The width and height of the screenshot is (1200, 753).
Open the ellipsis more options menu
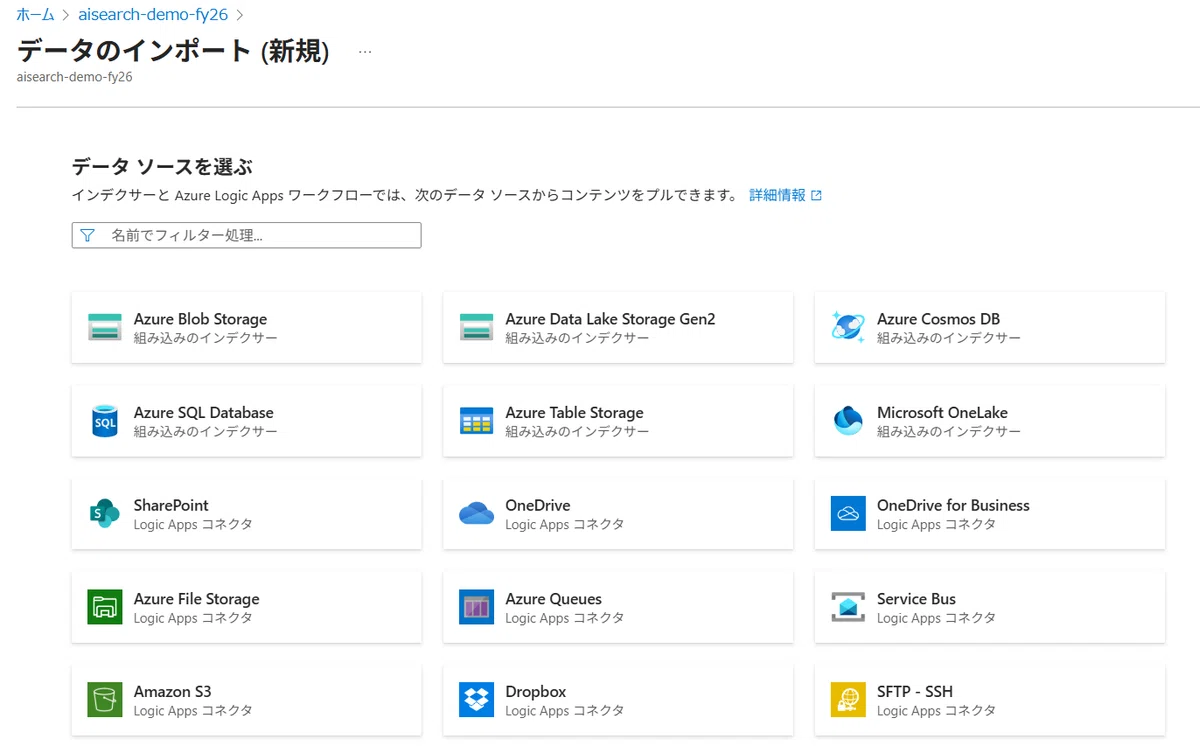(x=365, y=52)
